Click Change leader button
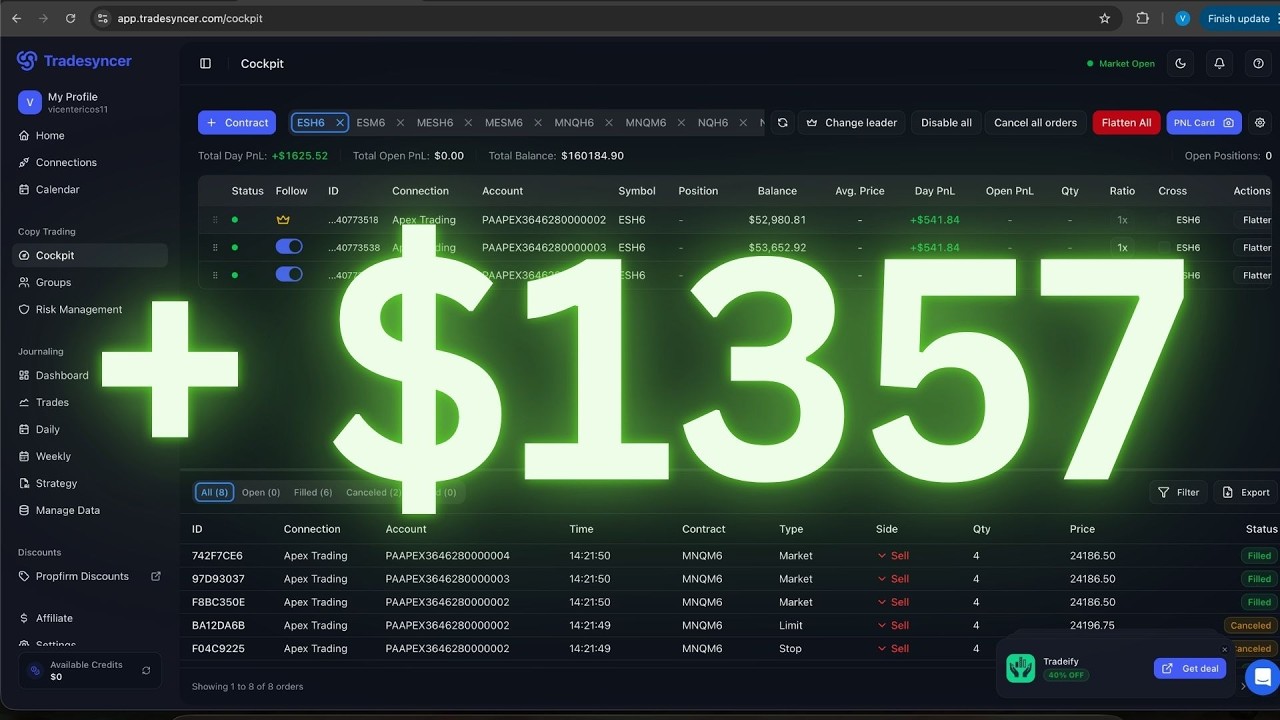The width and height of the screenshot is (1280, 720). tap(851, 123)
